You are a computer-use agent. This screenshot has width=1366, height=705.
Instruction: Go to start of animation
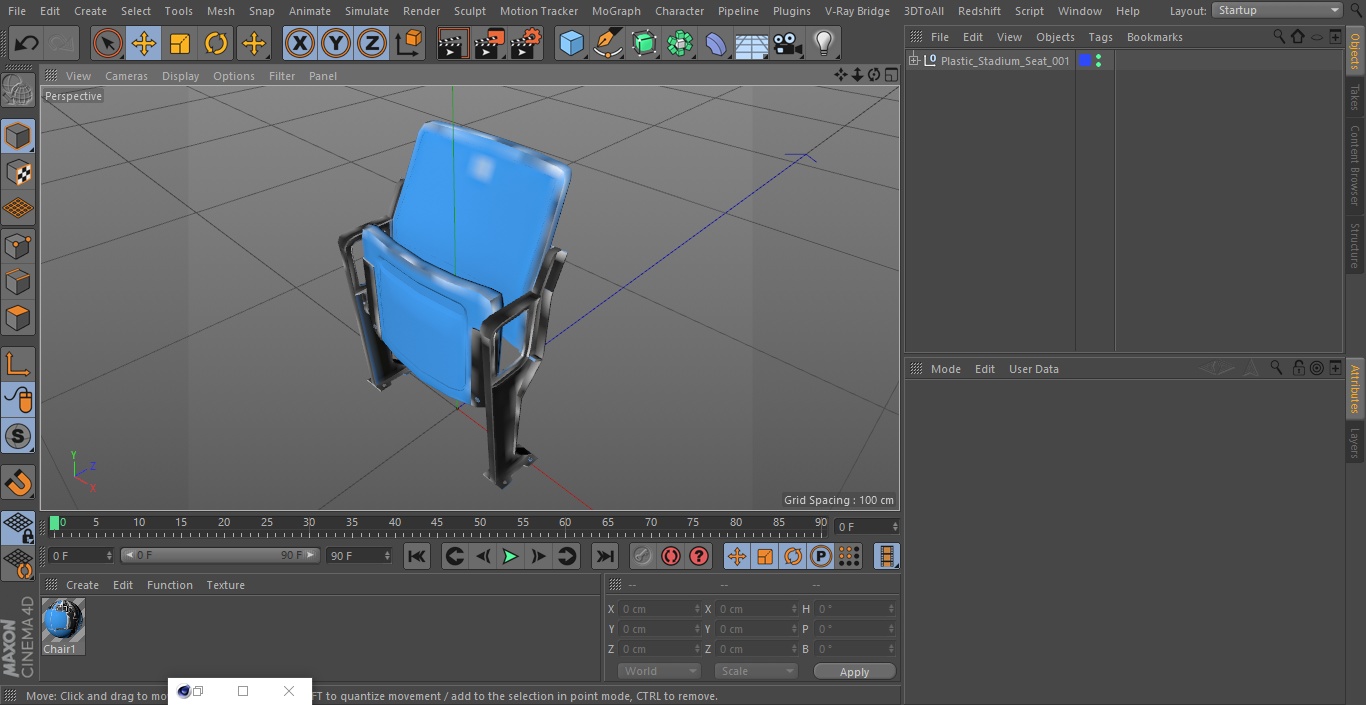pos(417,556)
